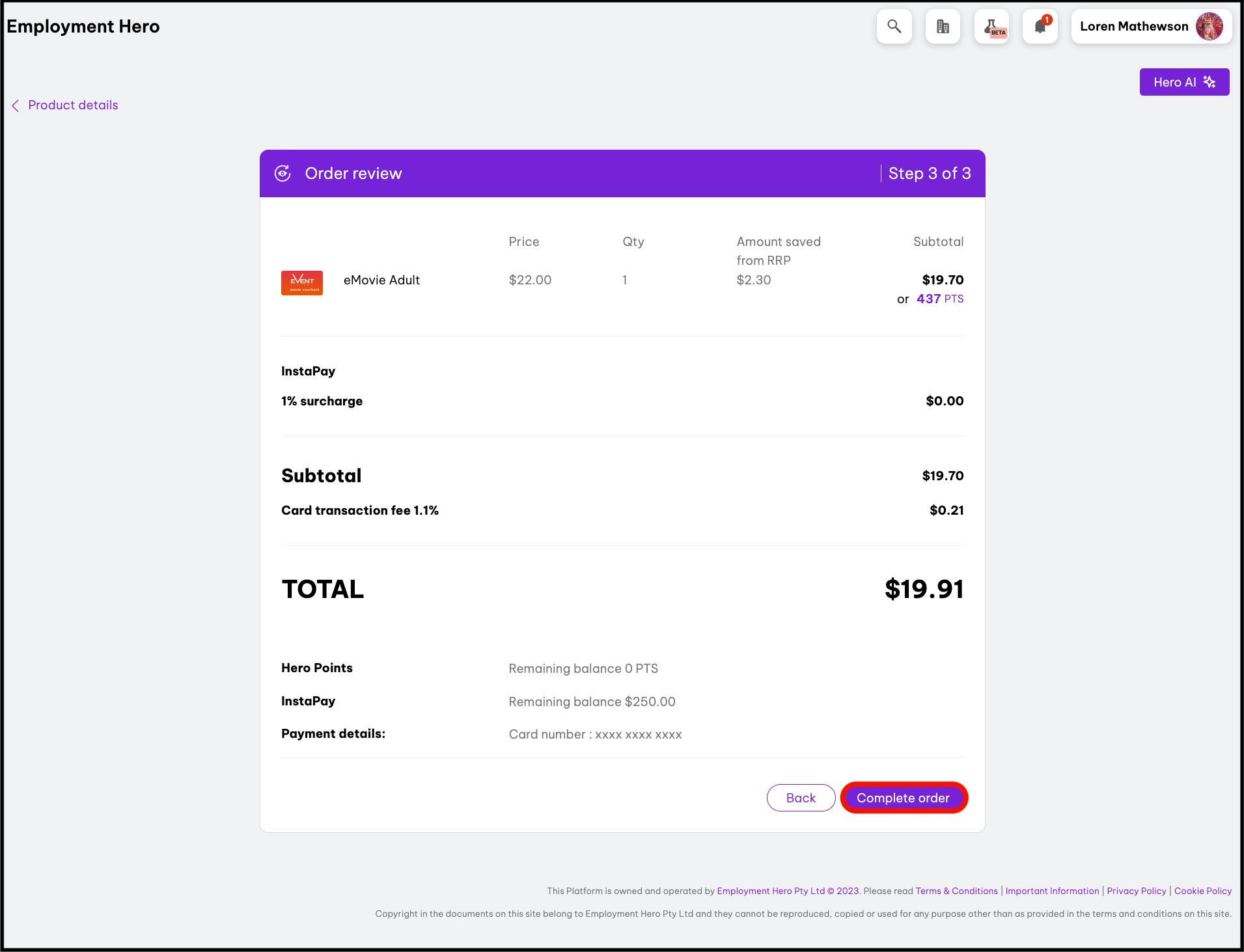Image resolution: width=1244 pixels, height=952 pixels.
Task: Open the organisation building icon
Action: [x=943, y=27]
